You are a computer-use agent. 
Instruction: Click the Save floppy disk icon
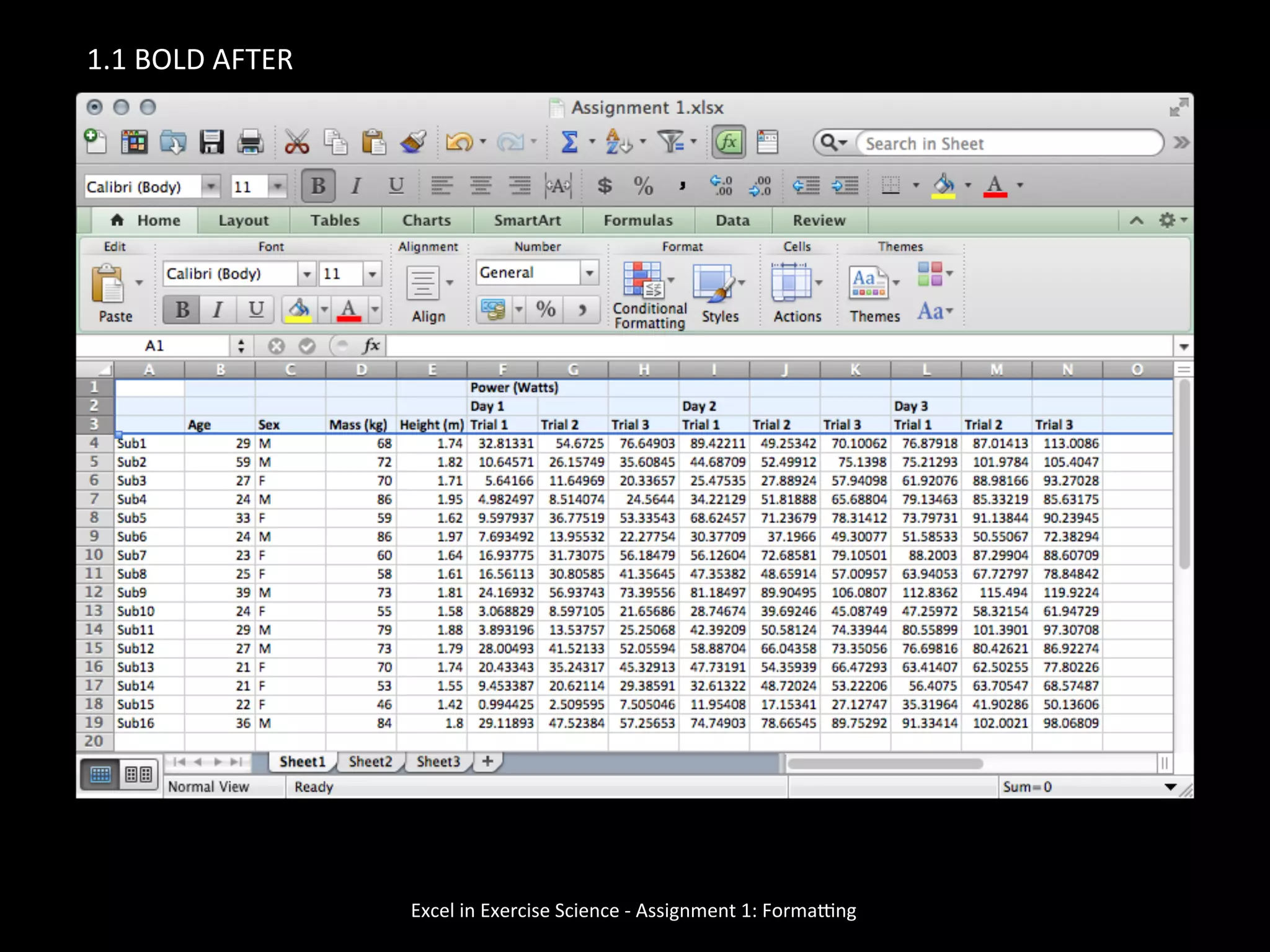(211, 143)
